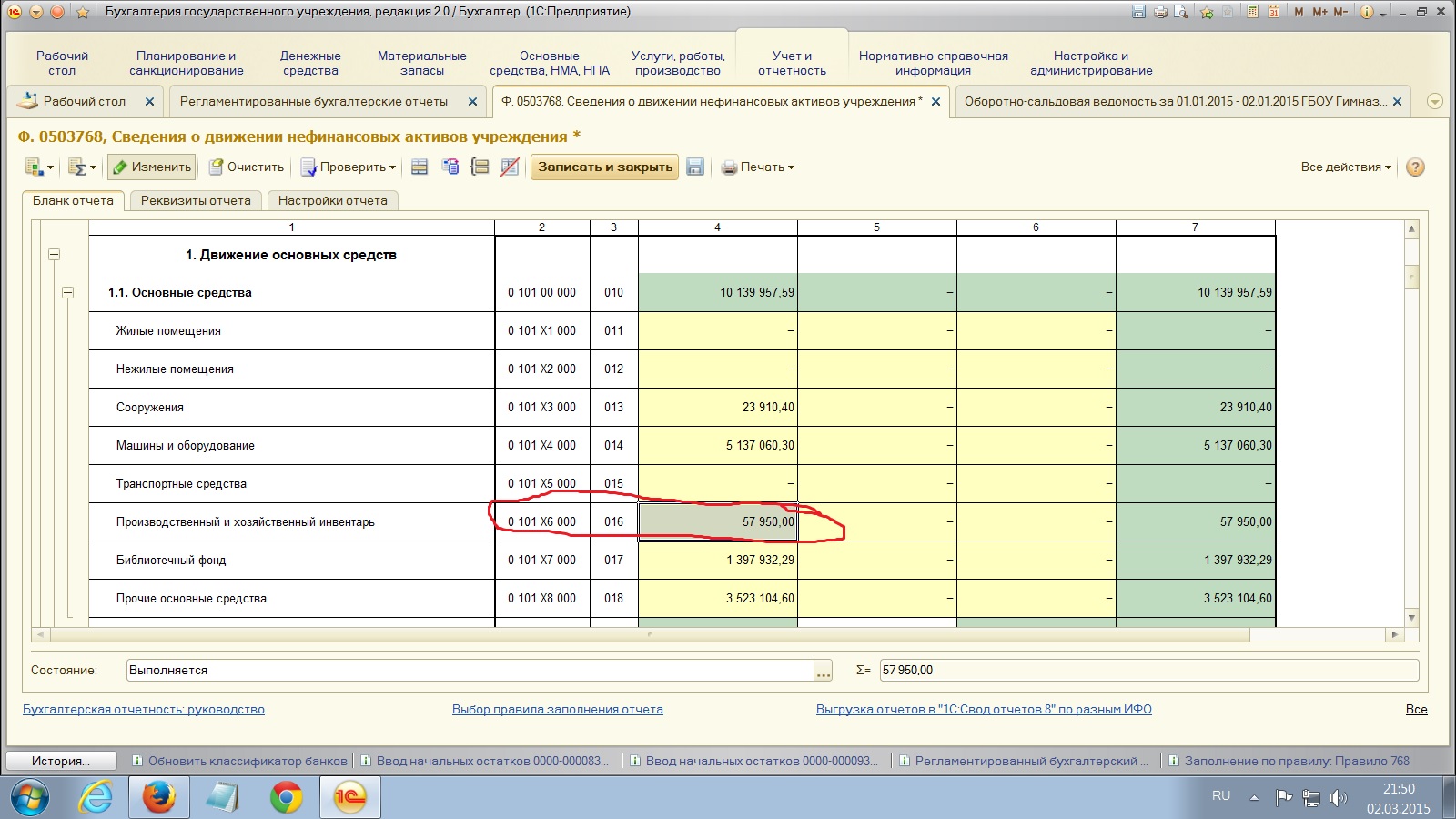
Task: Open the calendar icon in title bar
Action: coord(1274,12)
